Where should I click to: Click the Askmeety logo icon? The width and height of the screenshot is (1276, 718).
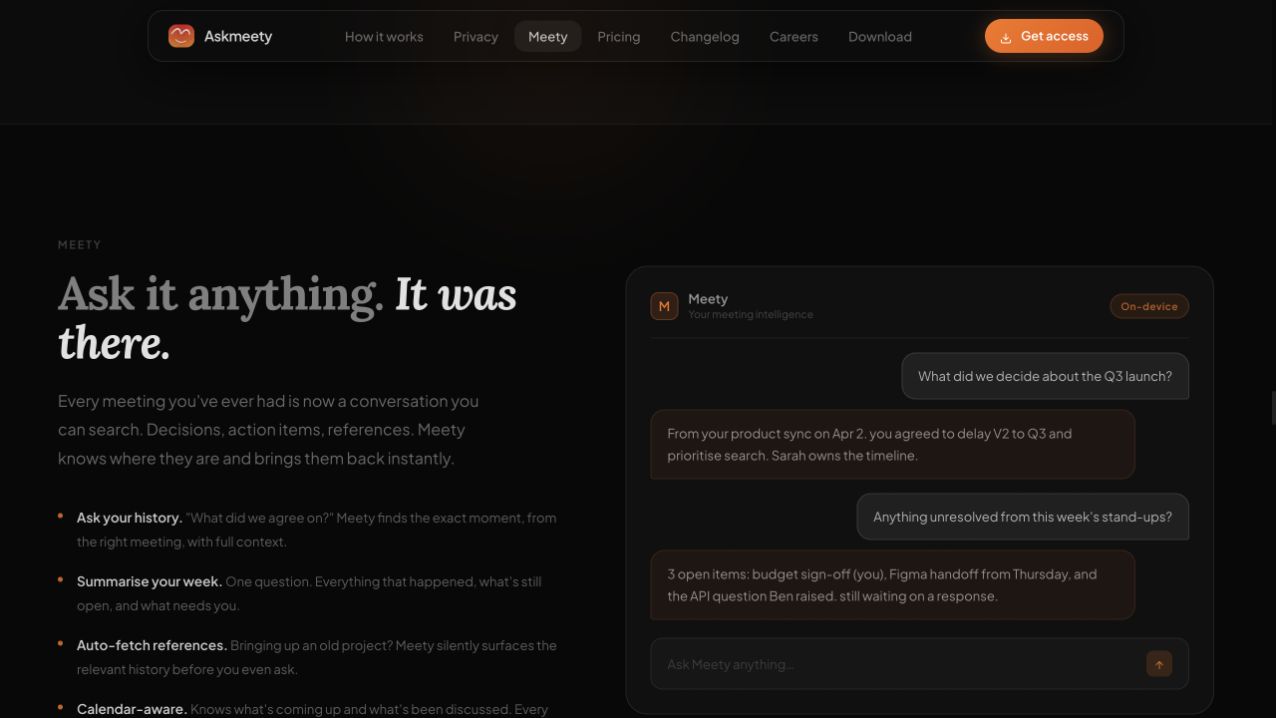coord(181,36)
